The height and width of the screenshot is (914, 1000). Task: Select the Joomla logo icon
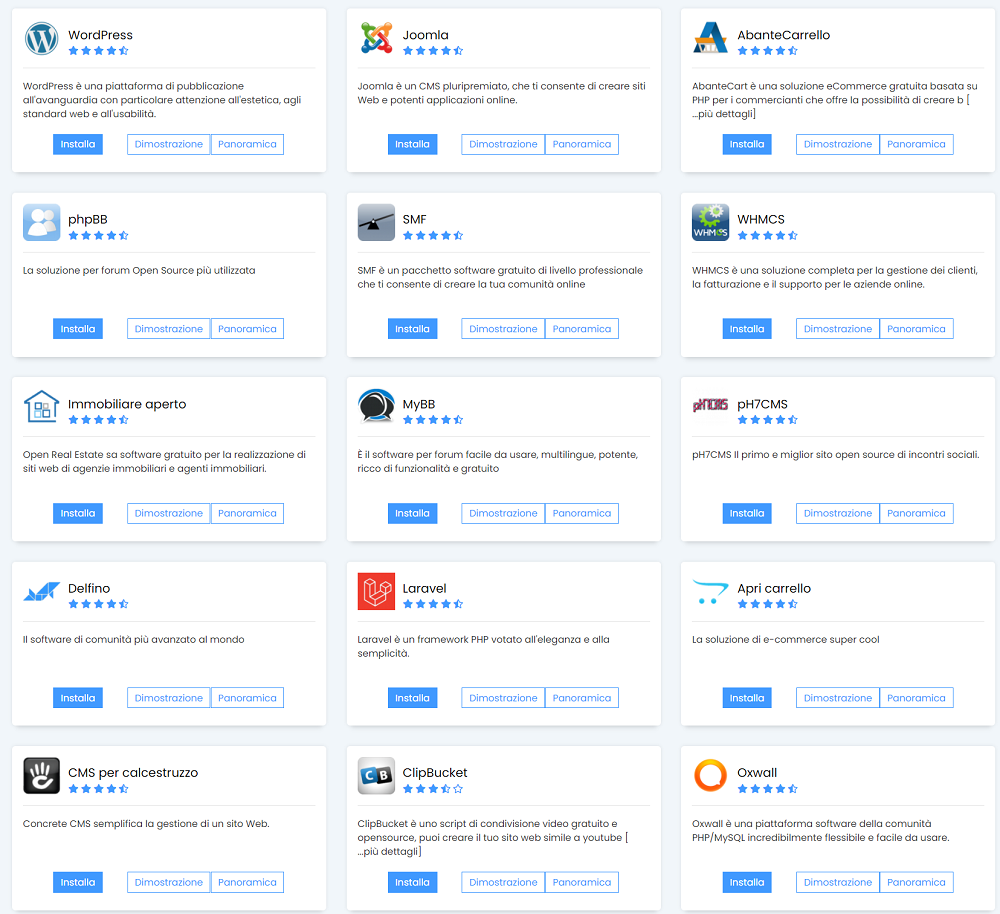[x=376, y=38]
